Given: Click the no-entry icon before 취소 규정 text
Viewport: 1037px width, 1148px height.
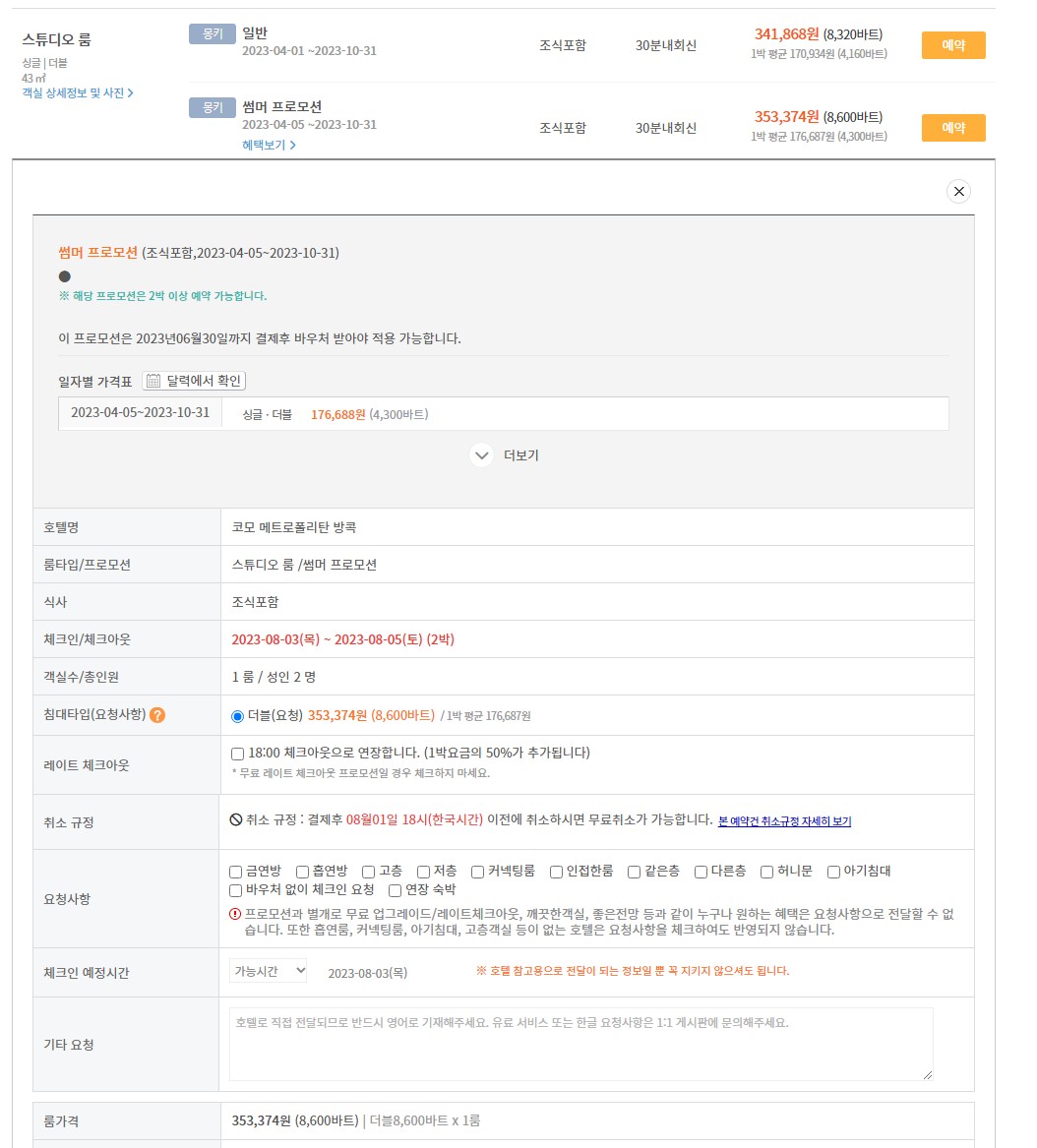Looking at the screenshot, I should pos(236,820).
